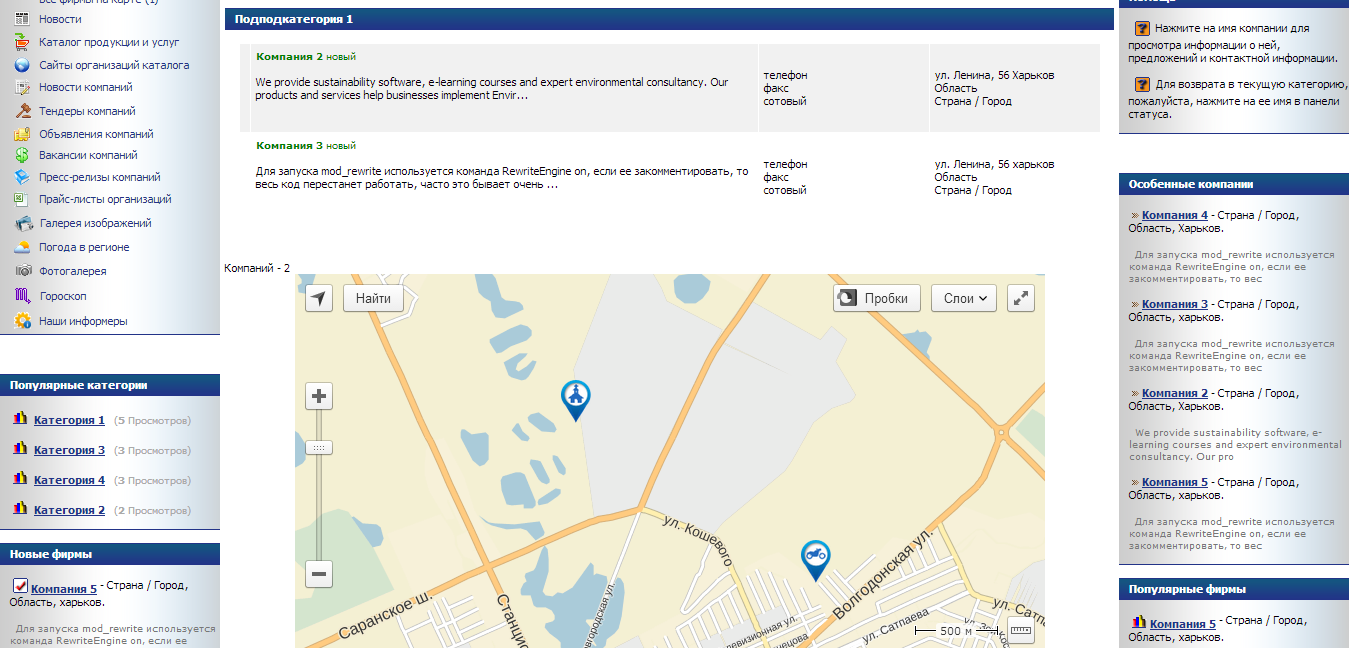
Task: Click the chart icon beside Популярные фирмы Компания 5
Action: (1139, 623)
